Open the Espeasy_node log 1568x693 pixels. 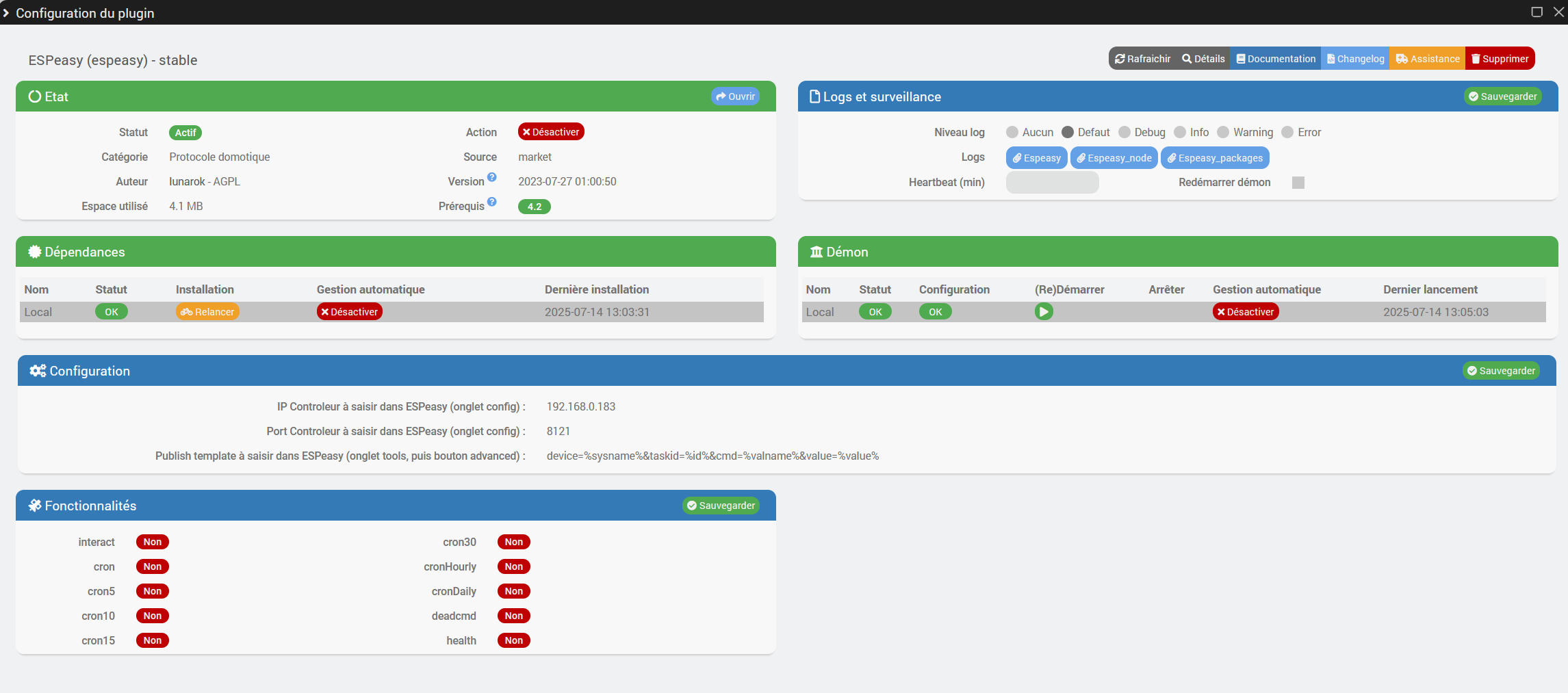1114,158
